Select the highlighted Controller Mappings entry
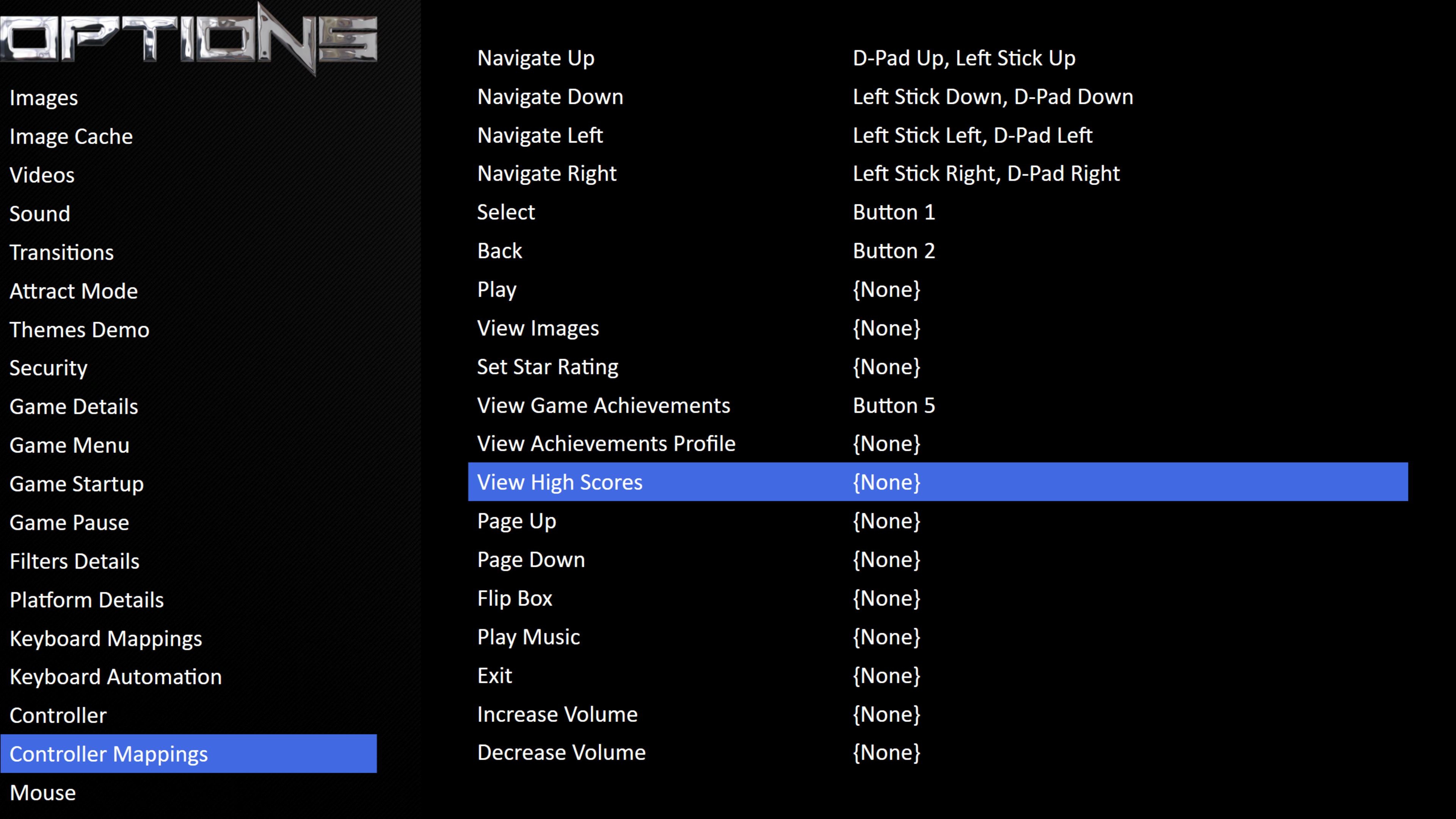Viewport: 1456px width, 819px height. click(x=189, y=754)
